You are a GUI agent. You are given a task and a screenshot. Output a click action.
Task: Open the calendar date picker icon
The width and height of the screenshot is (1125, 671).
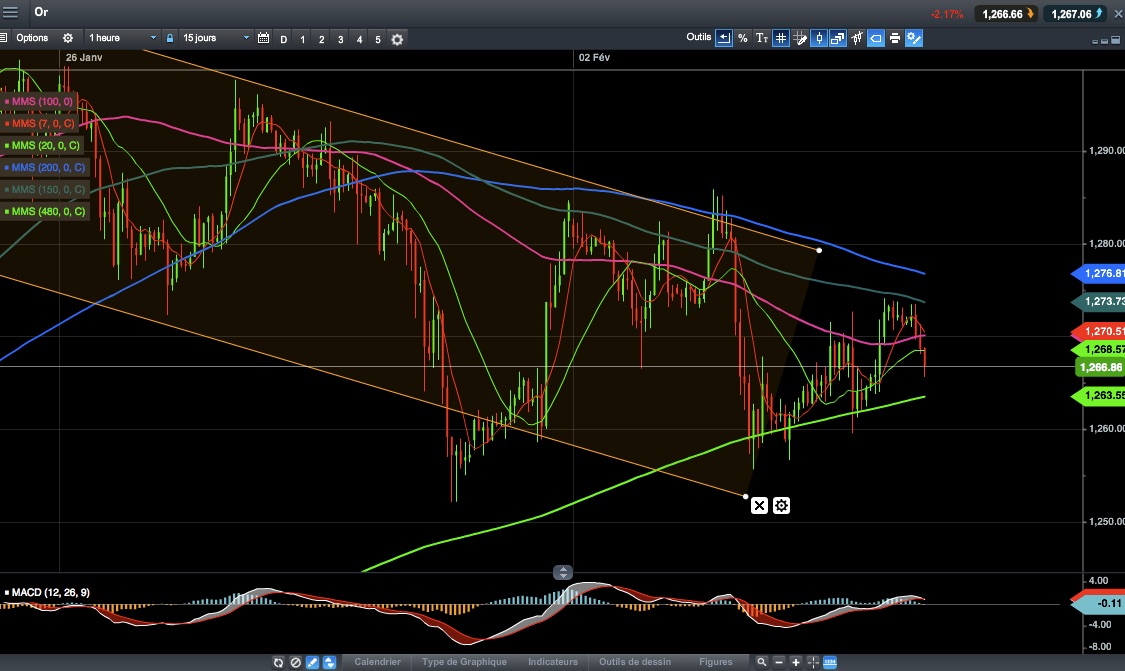coord(263,38)
